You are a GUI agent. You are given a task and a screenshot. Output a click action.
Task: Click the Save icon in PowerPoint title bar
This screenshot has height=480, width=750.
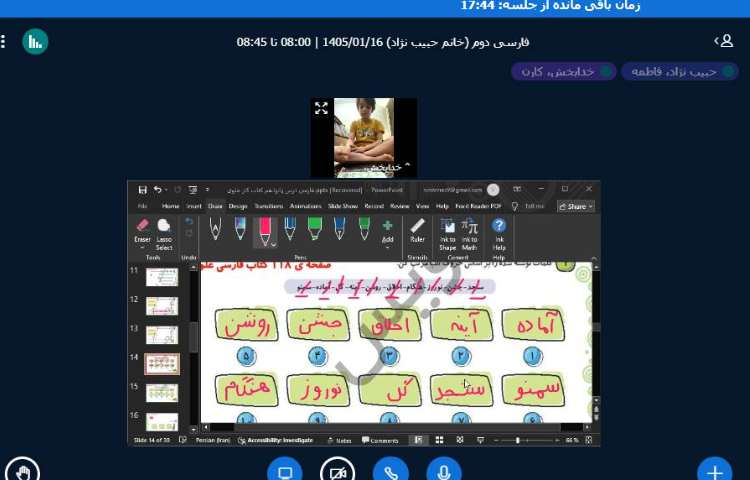click(143, 190)
